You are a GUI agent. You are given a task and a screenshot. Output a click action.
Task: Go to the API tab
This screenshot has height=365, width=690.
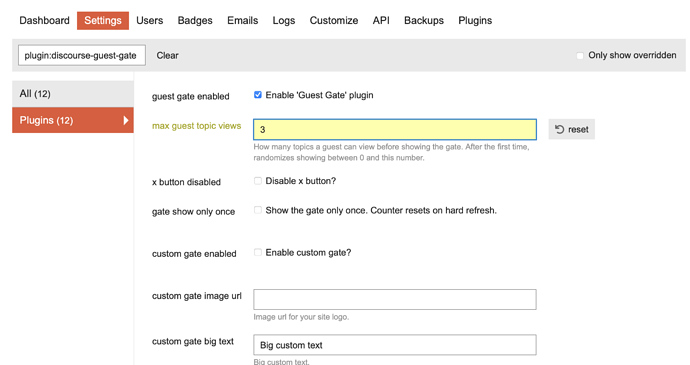(x=381, y=21)
